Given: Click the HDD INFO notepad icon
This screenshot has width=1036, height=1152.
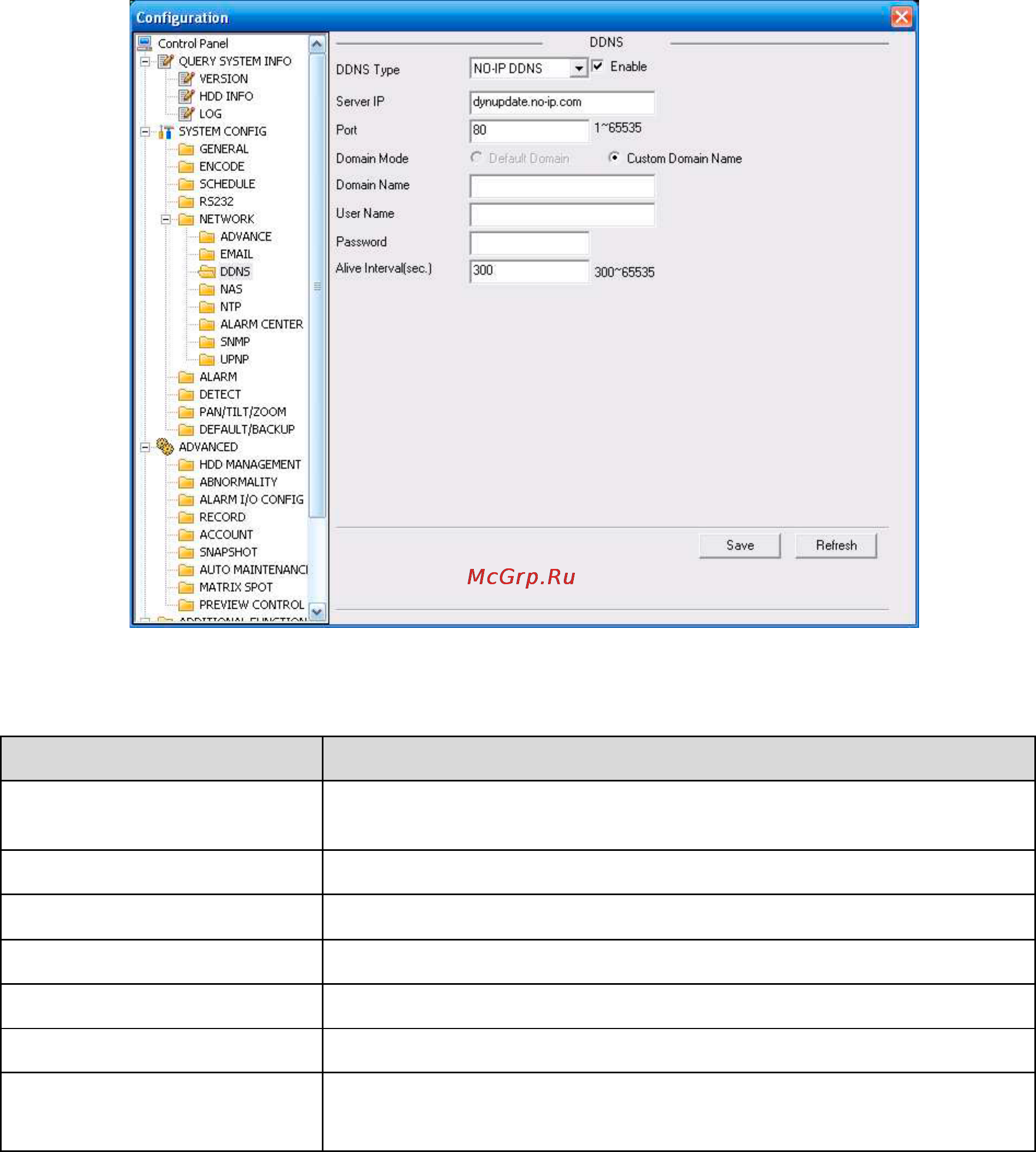Looking at the screenshot, I should tap(187, 96).
